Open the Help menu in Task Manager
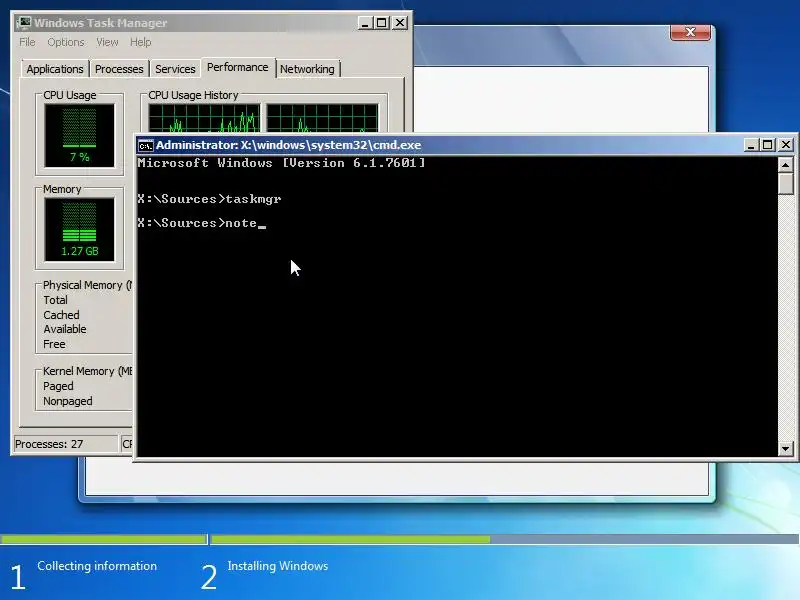This screenshot has width=800, height=600. pos(140,42)
